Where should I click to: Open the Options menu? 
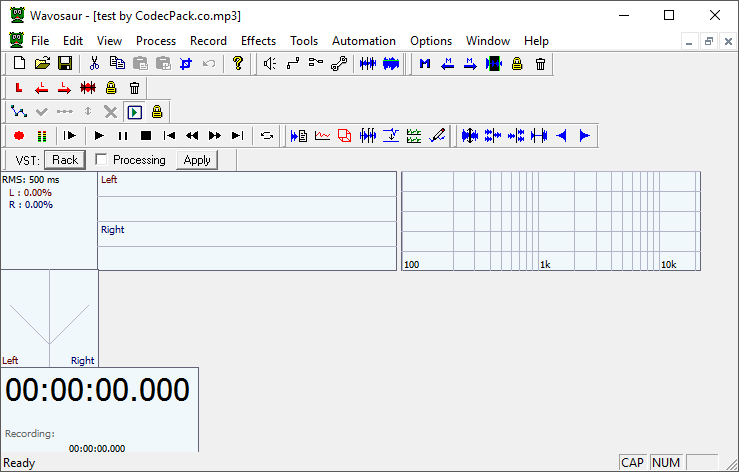pyautogui.click(x=431, y=41)
